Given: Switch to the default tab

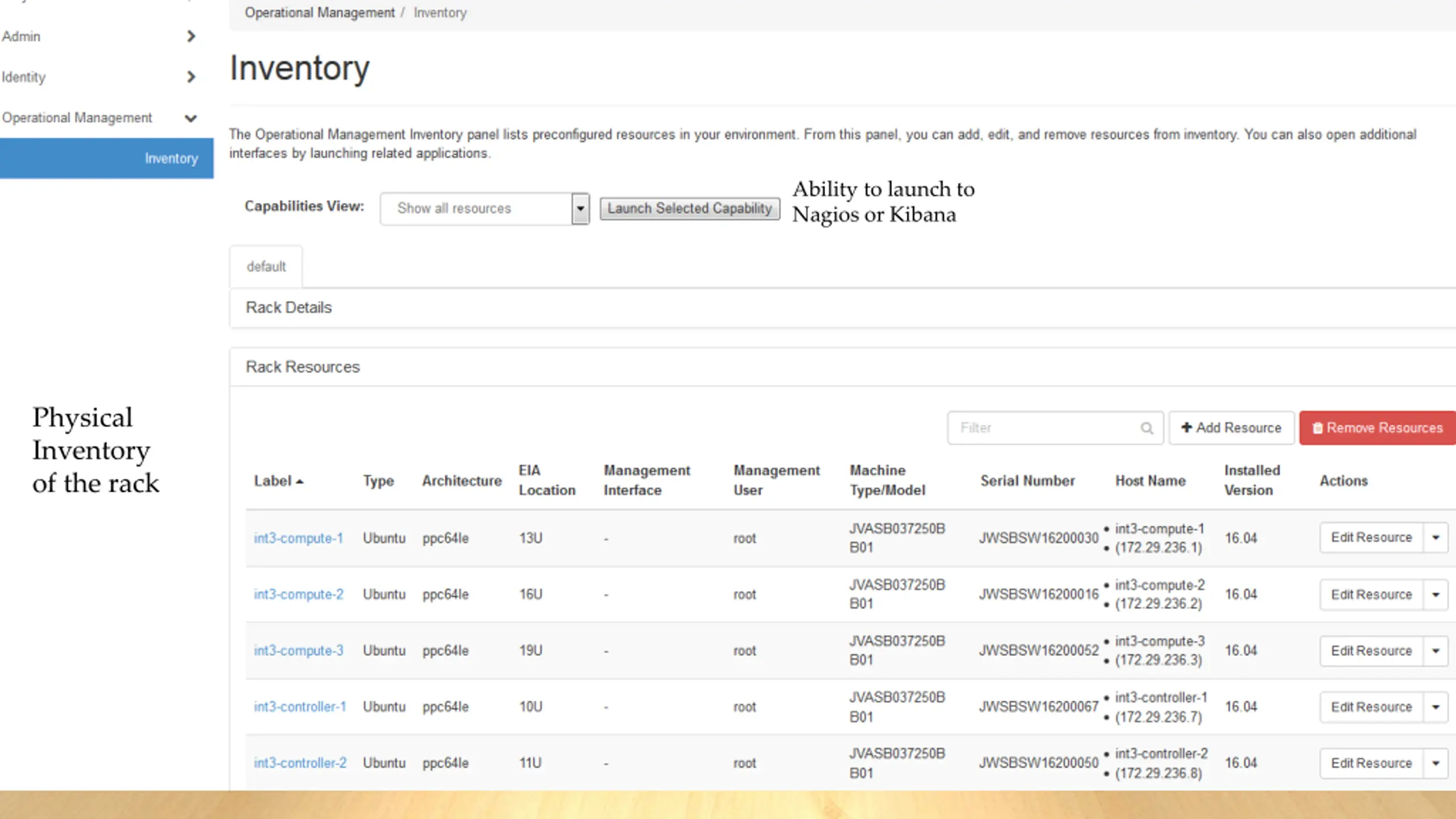Looking at the screenshot, I should pyautogui.click(x=266, y=267).
